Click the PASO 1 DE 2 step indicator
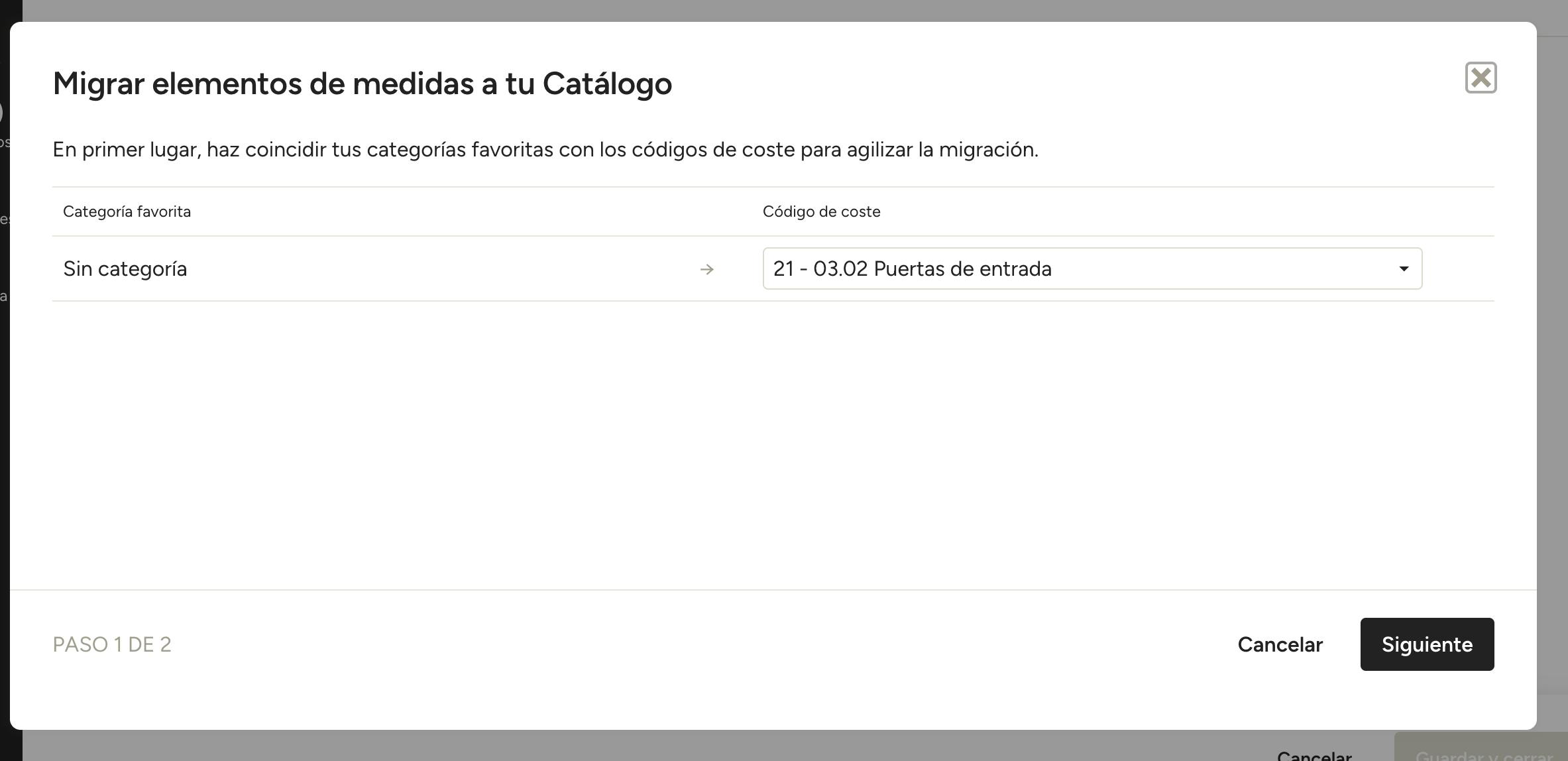This screenshot has width=1568, height=761. click(x=112, y=644)
